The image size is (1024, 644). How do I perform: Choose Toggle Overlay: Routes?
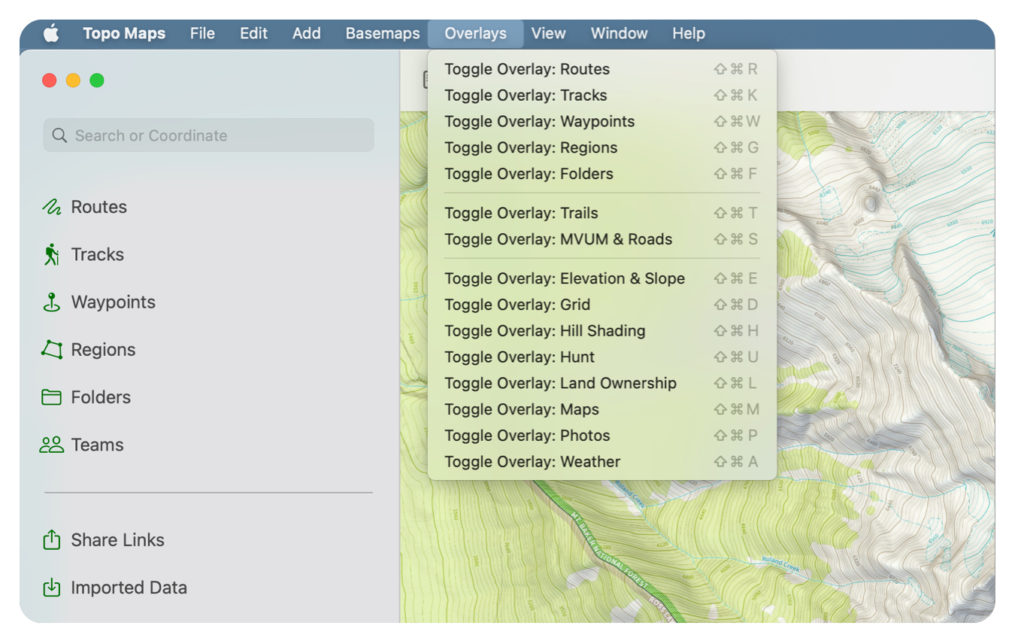coord(601,69)
